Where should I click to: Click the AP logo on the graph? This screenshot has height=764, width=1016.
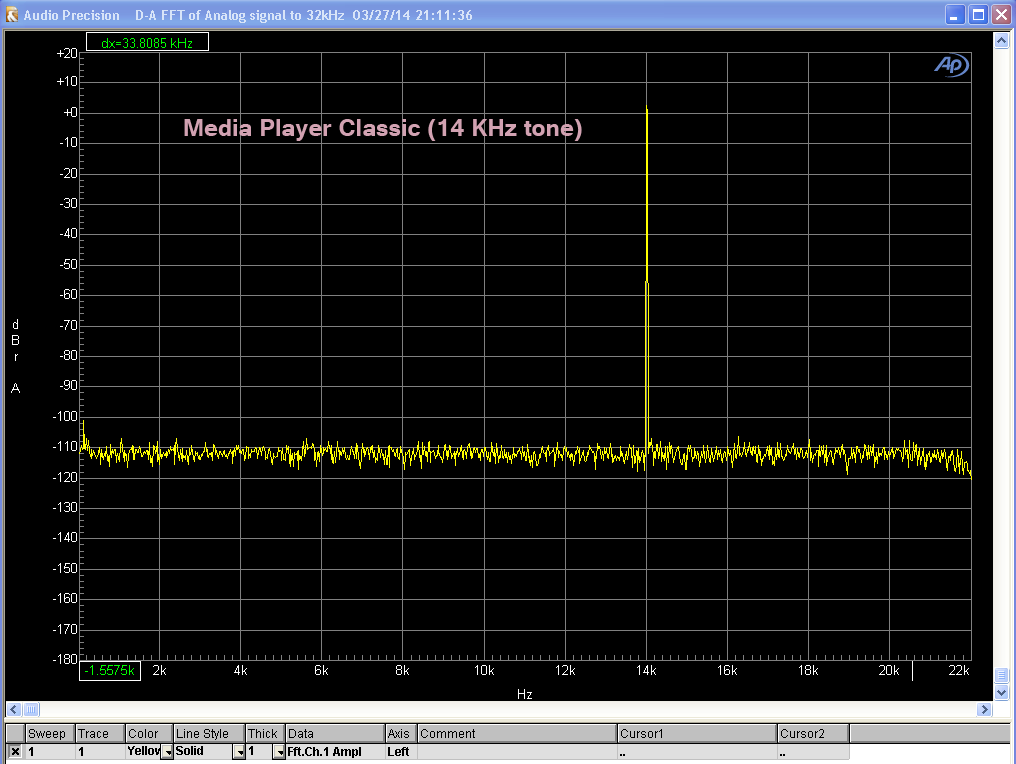pyautogui.click(x=949, y=64)
